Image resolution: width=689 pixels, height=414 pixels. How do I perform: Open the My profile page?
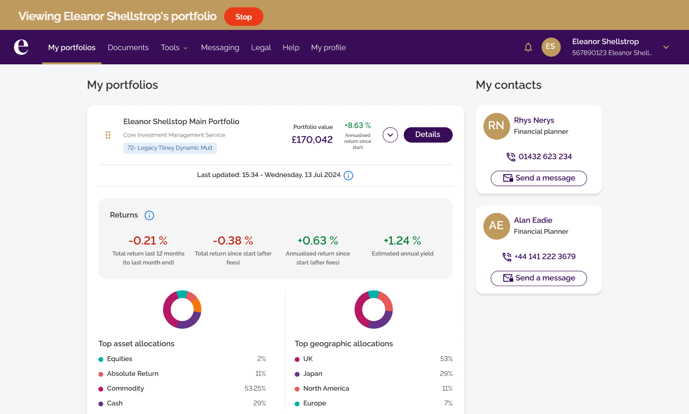328,47
